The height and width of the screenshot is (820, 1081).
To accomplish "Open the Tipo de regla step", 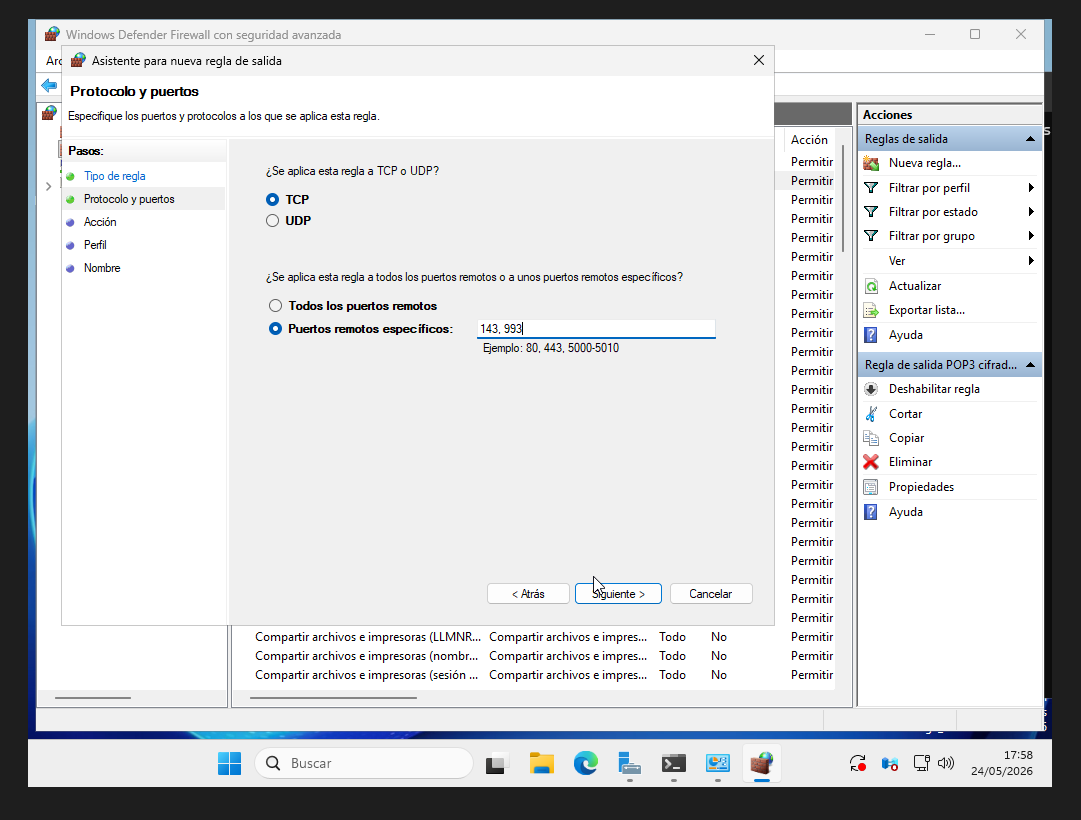I will (x=114, y=176).
